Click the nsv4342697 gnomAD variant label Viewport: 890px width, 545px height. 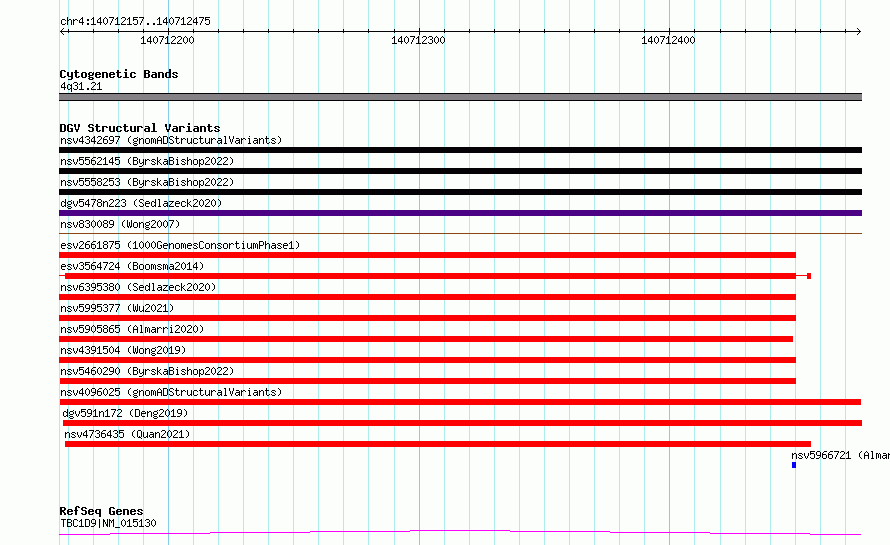171,140
